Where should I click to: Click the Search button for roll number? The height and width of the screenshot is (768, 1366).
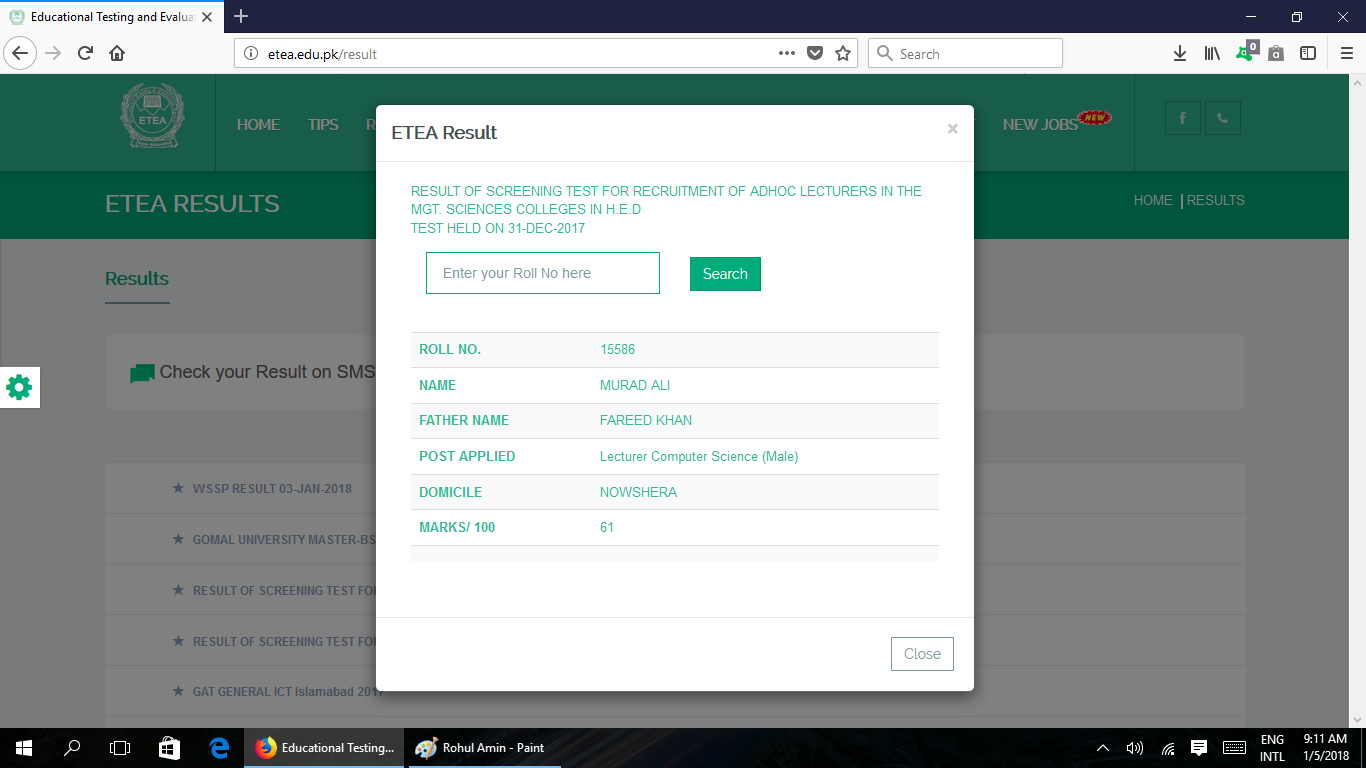point(725,274)
